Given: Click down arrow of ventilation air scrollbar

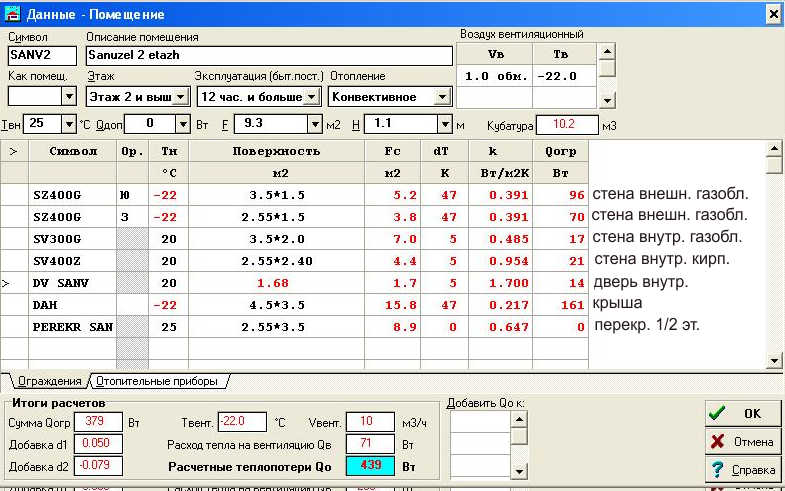Looking at the screenshot, I should pyautogui.click(x=607, y=100).
